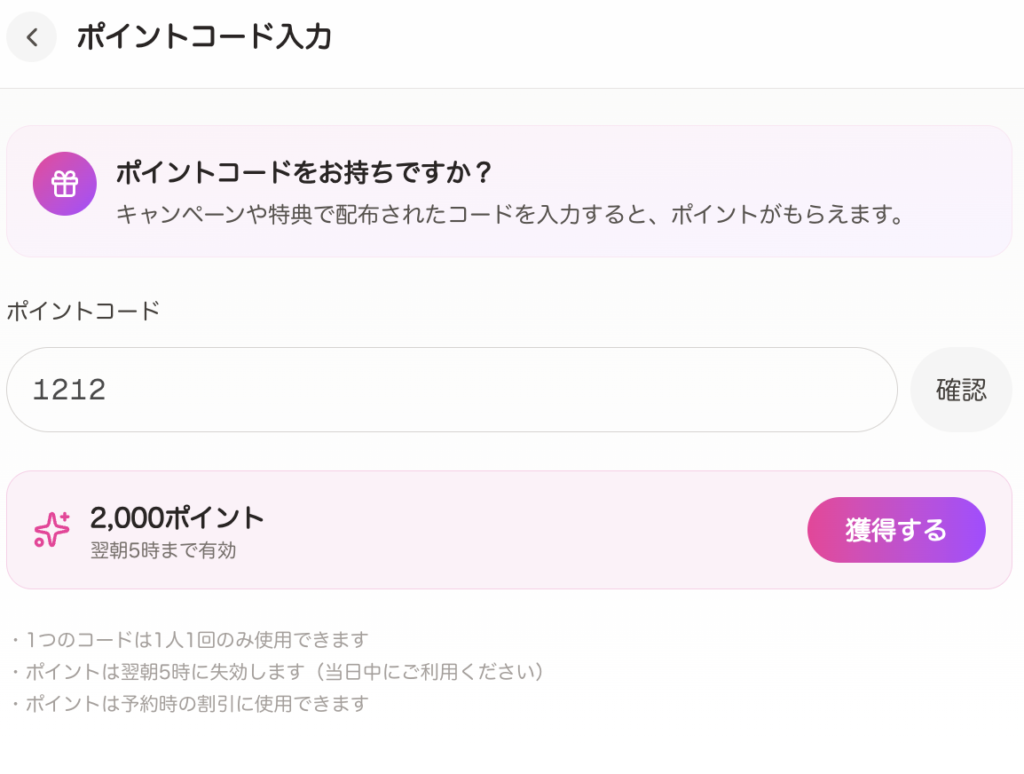Viewport: 1024px width, 774px height.
Task: Click the 翌朝5時まで有効 expiry text
Action: [163, 550]
